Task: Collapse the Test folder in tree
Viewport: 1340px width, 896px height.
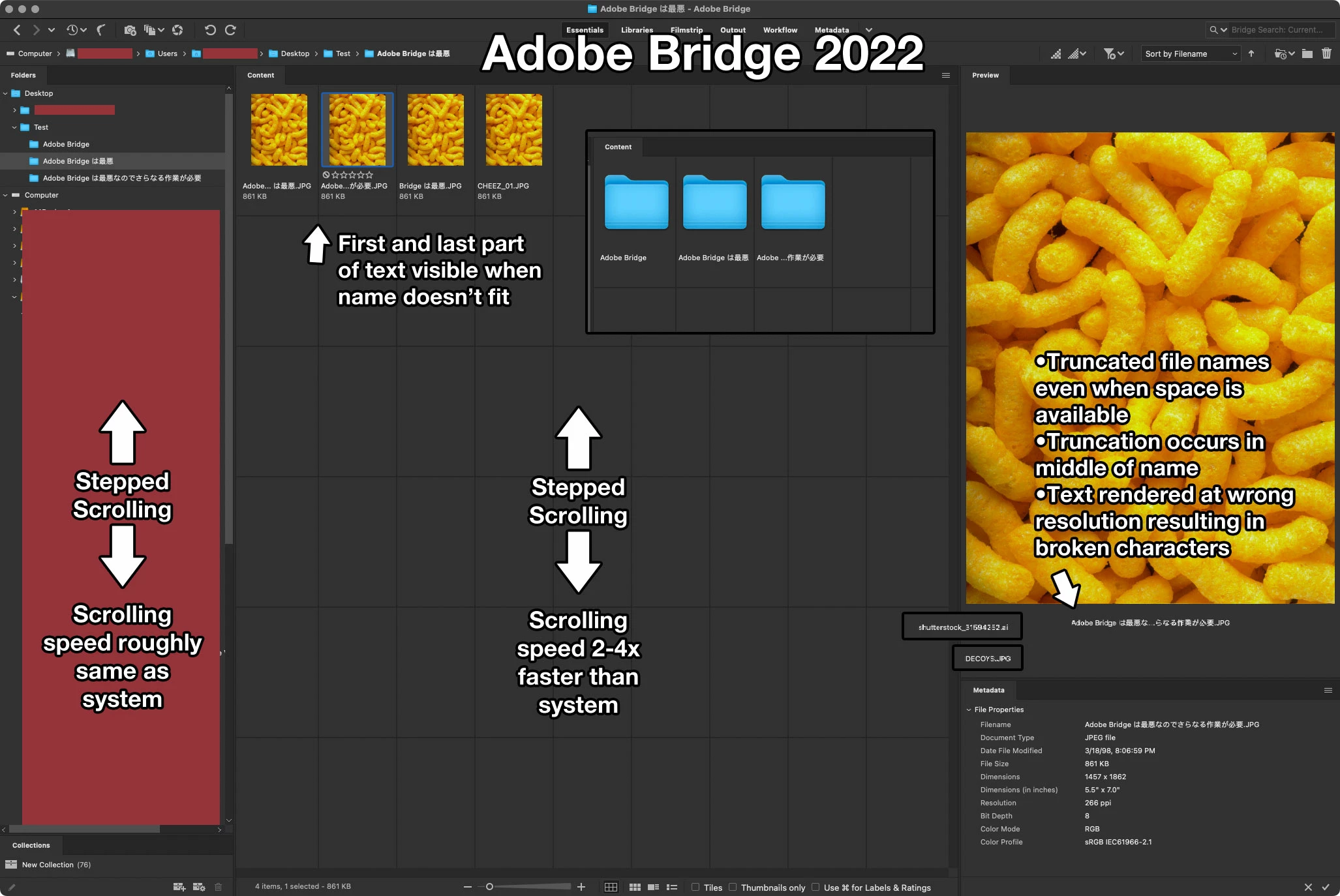Action: coord(14,127)
